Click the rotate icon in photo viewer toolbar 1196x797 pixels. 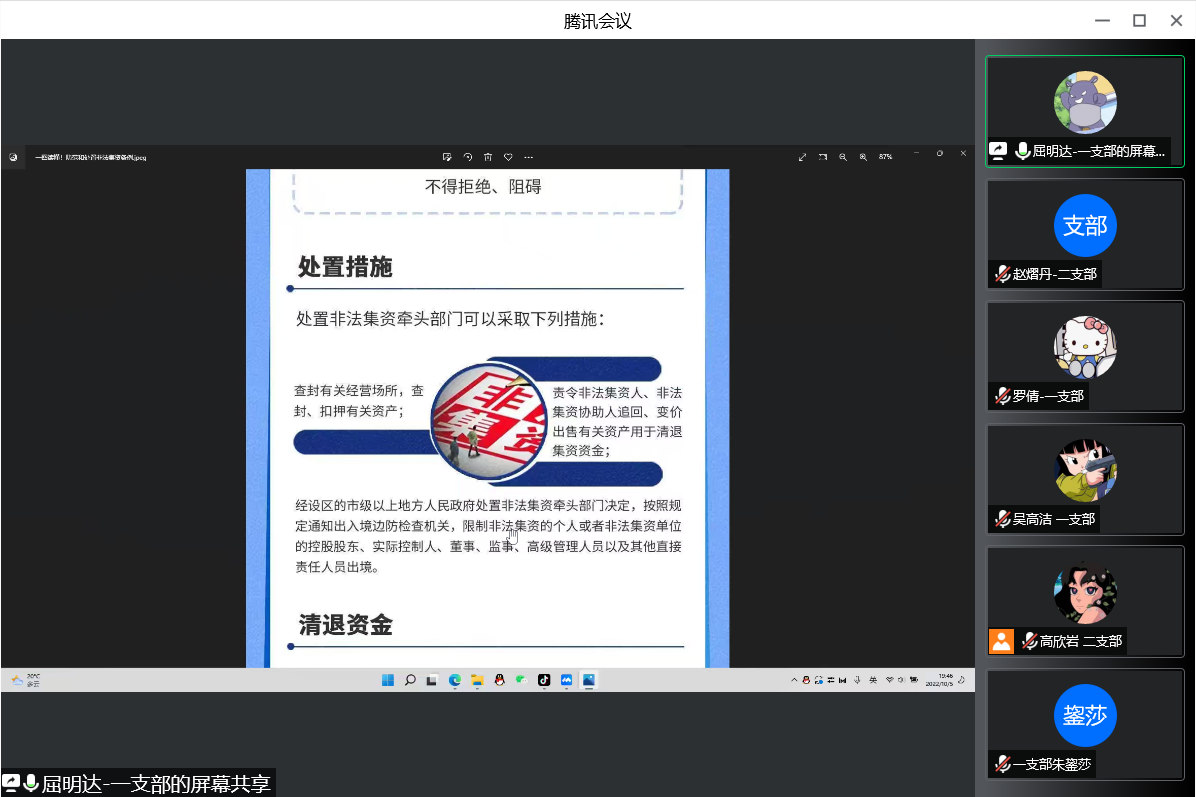tap(467, 157)
